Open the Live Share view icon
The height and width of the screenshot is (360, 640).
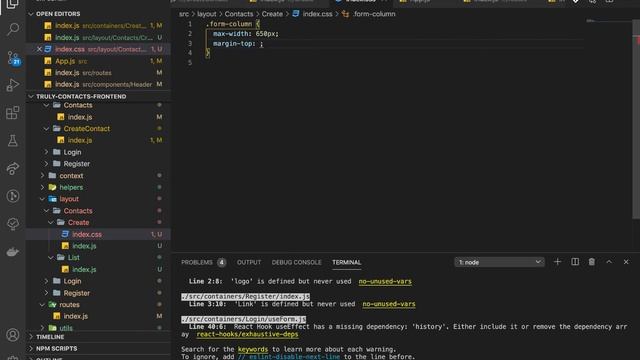tap(13, 168)
